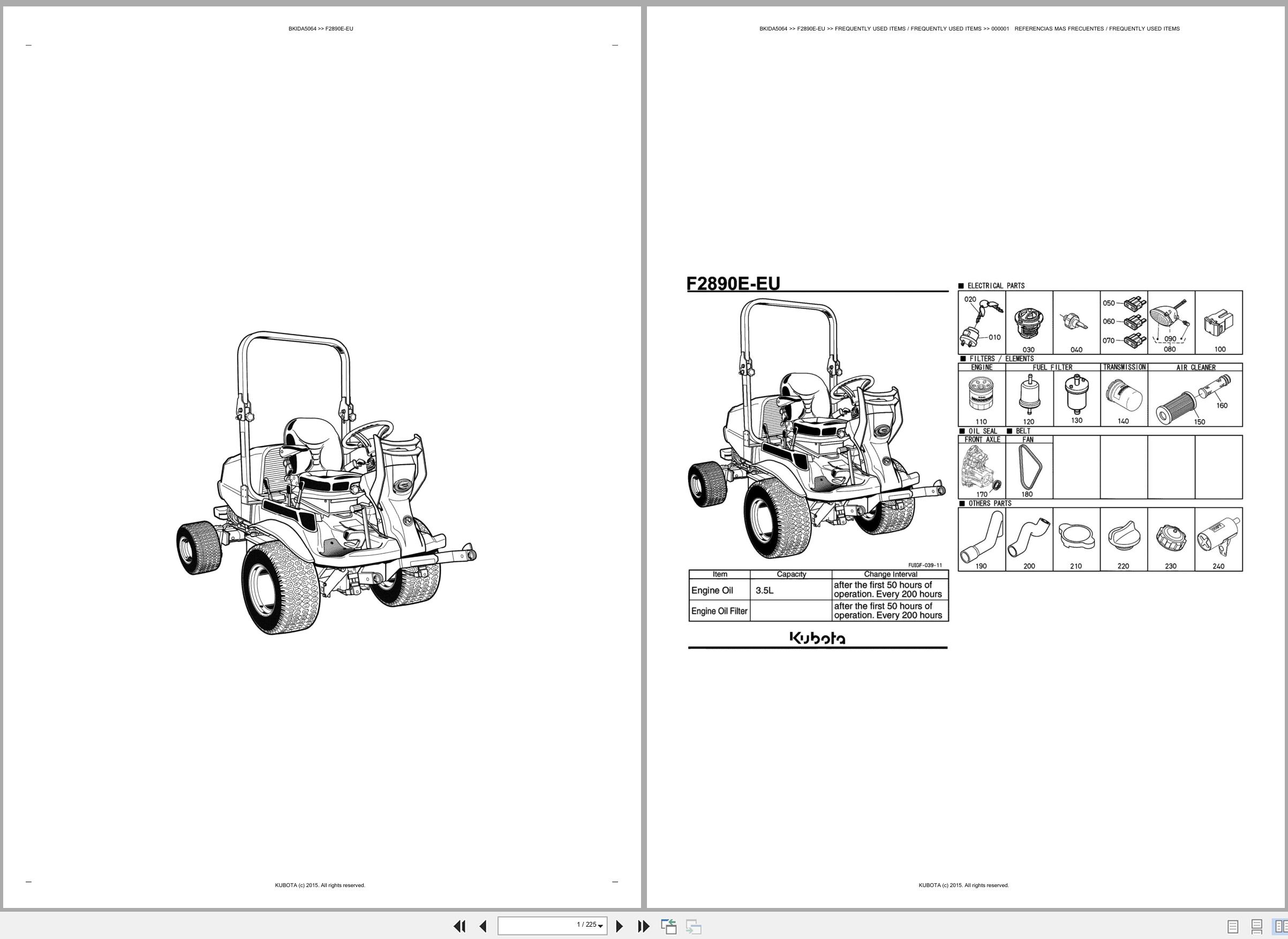Click the FILTERS / ELEMENTS section header
This screenshot has width=1288, height=939.
1001,359
